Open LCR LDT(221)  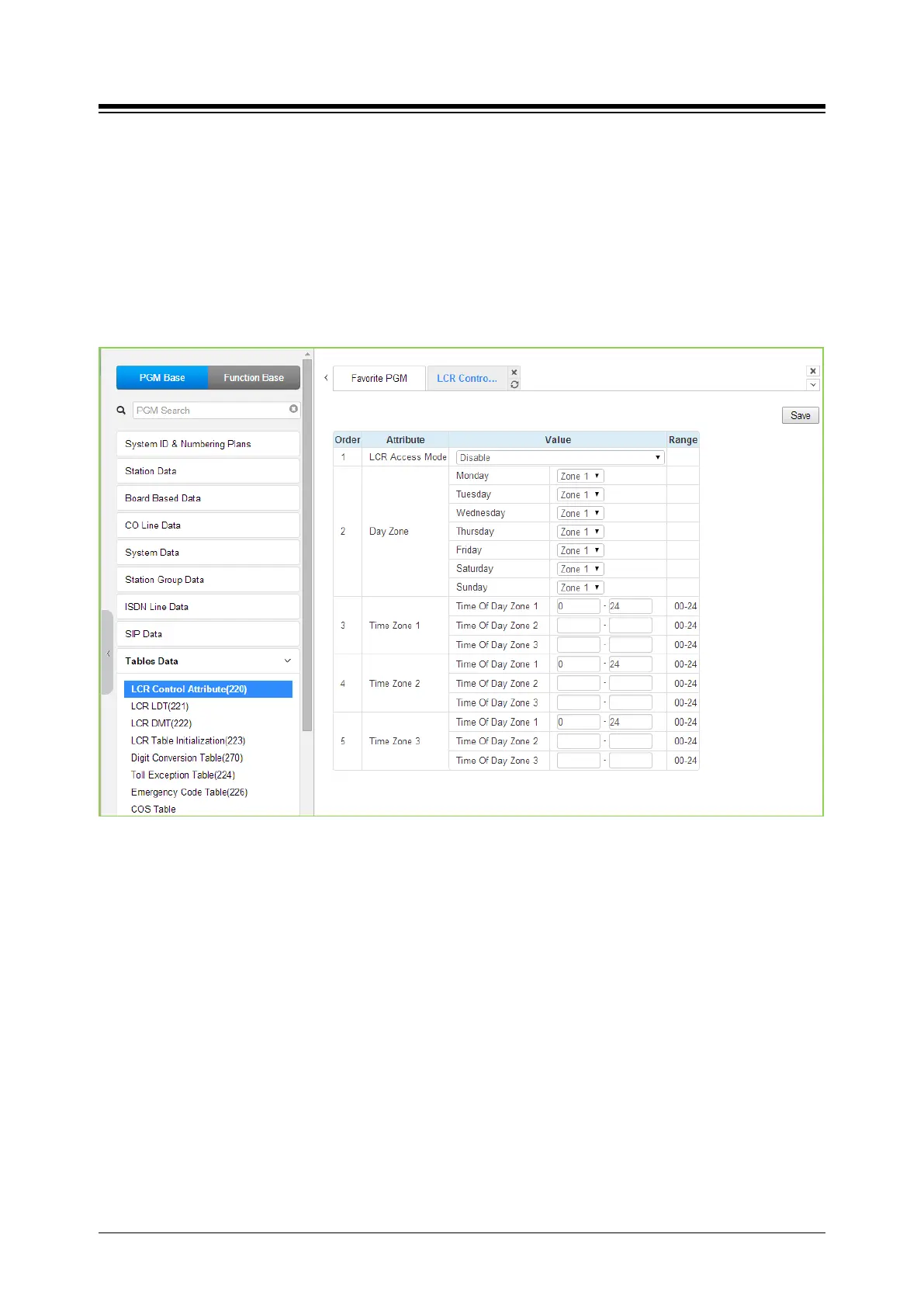coord(160,706)
